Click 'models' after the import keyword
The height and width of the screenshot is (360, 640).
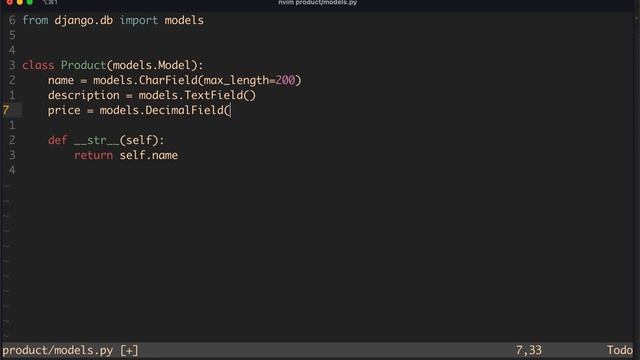(x=184, y=20)
